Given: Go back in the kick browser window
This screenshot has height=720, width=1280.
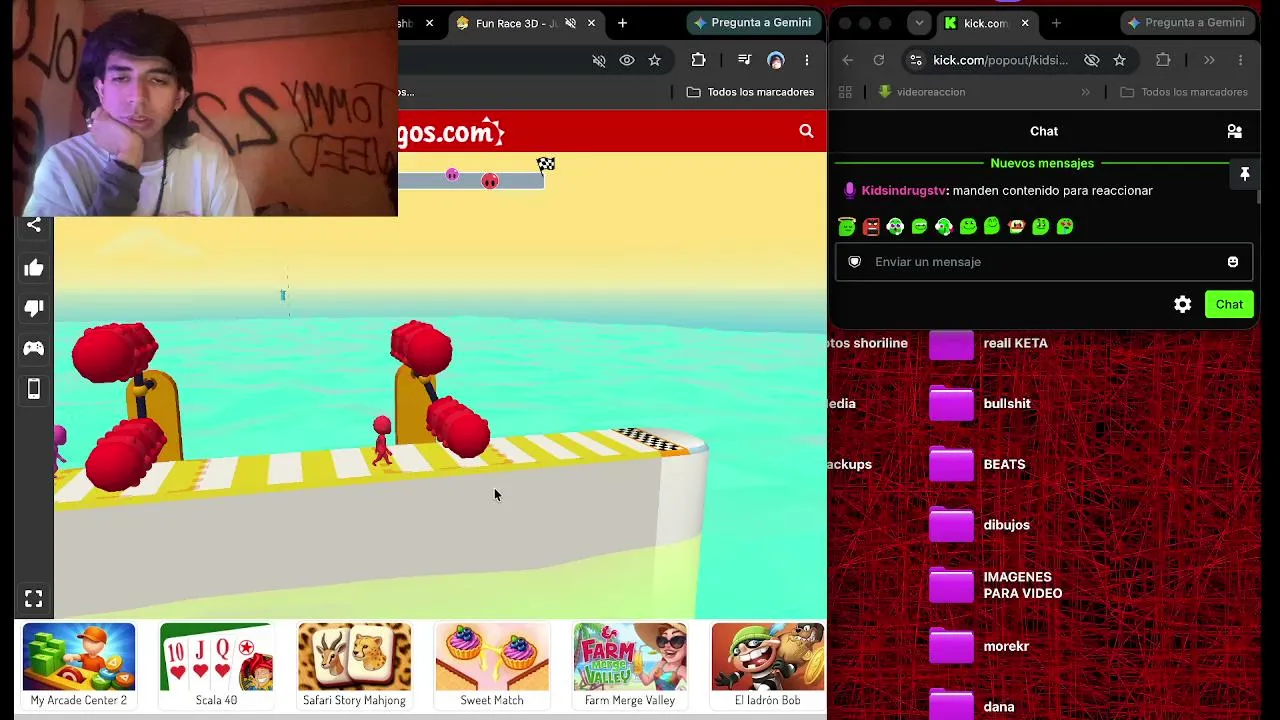Looking at the screenshot, I should [x=848, y=60].
